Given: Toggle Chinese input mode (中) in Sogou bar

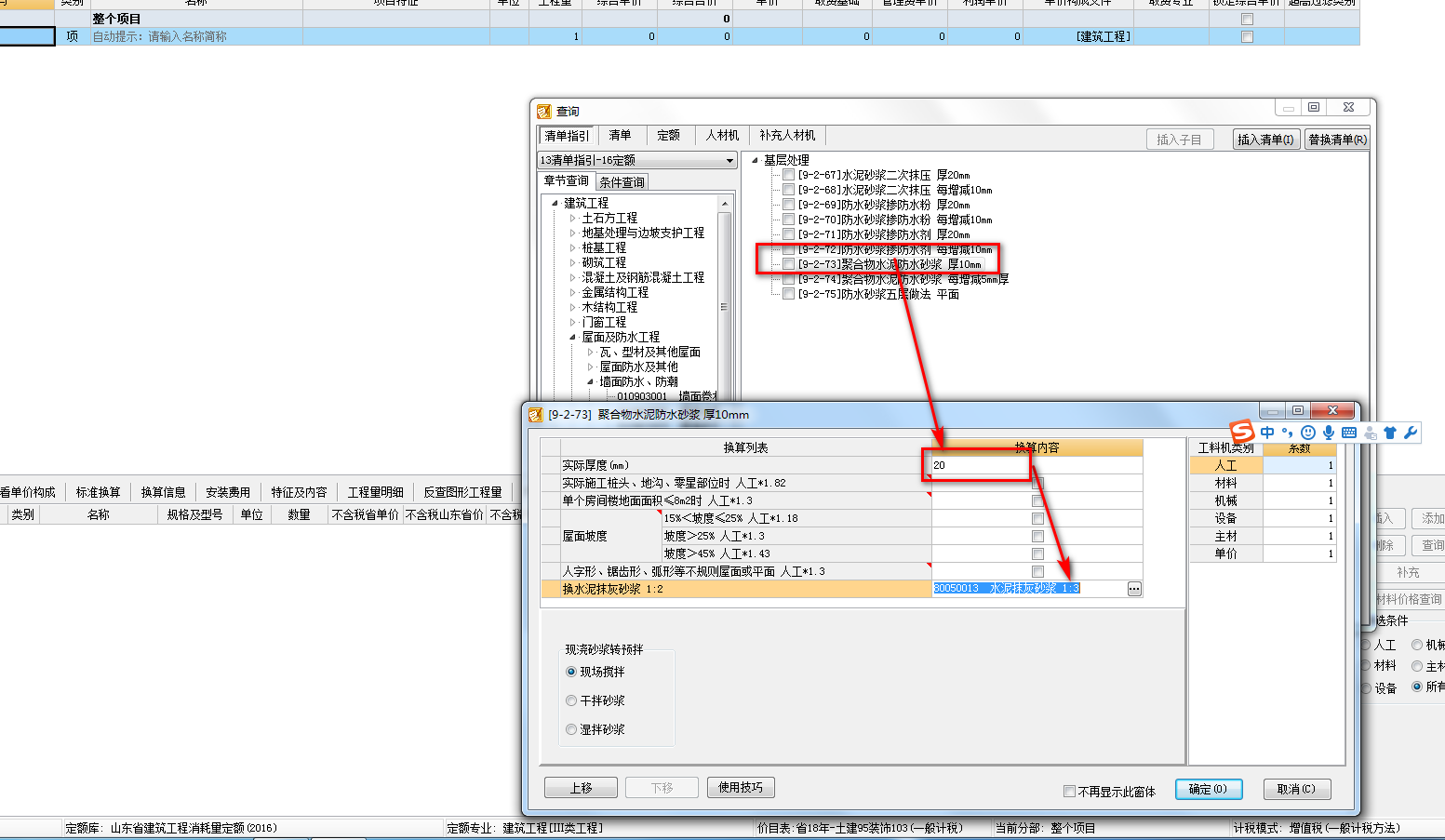Looking at the screenshot, I should 1267,433.
